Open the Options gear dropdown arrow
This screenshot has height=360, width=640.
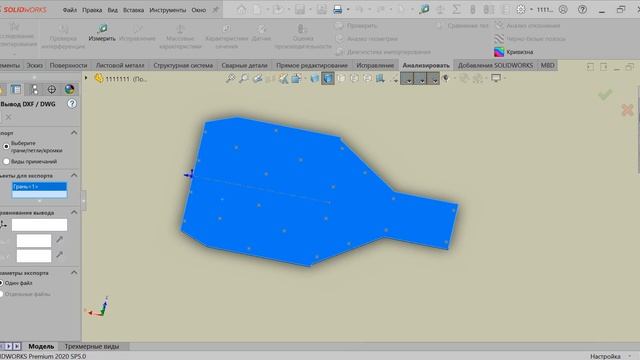point(531,10)
